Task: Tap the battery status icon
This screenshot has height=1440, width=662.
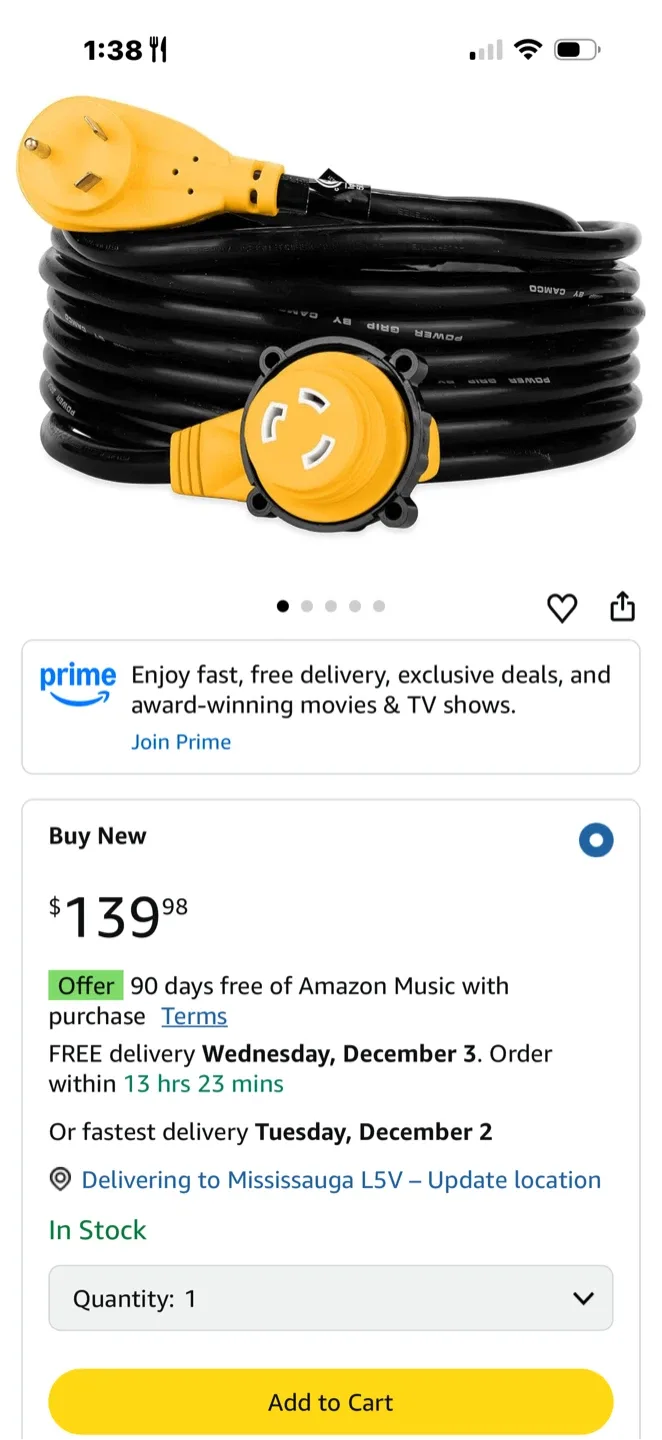Action: click(x=577, y=49)
